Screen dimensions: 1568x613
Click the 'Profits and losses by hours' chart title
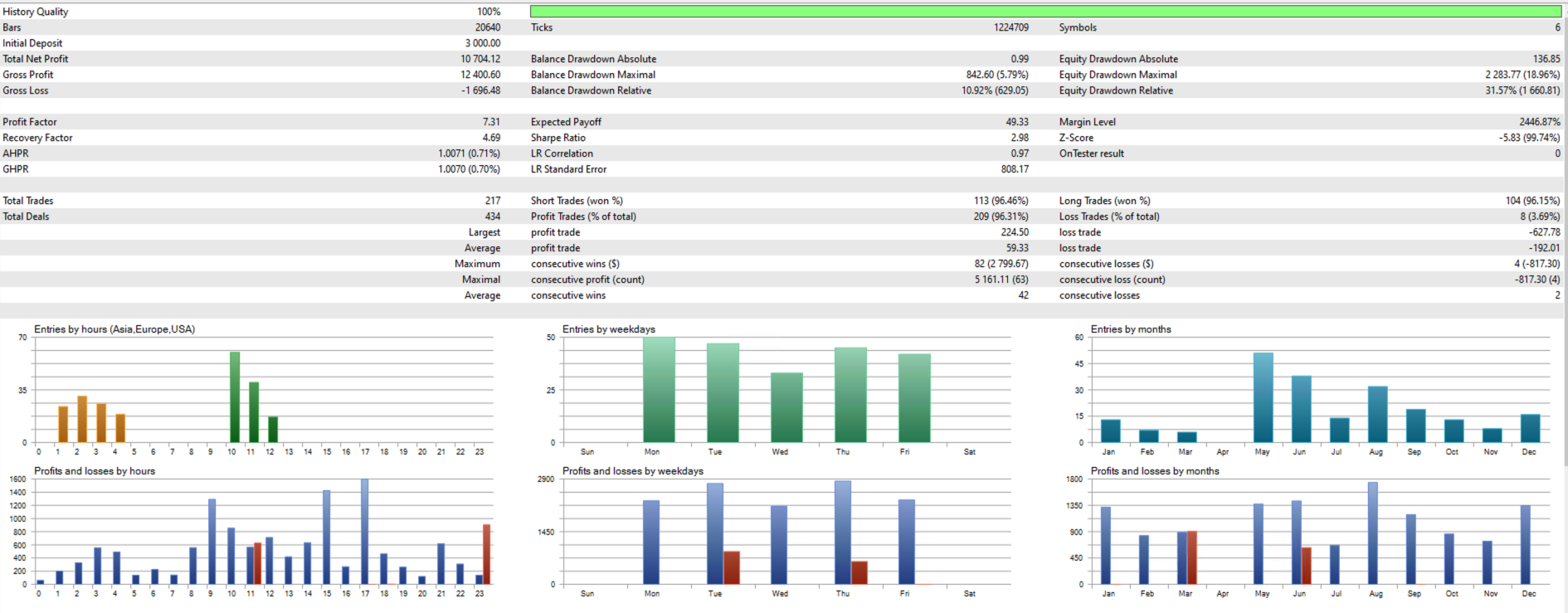point(95,471)
